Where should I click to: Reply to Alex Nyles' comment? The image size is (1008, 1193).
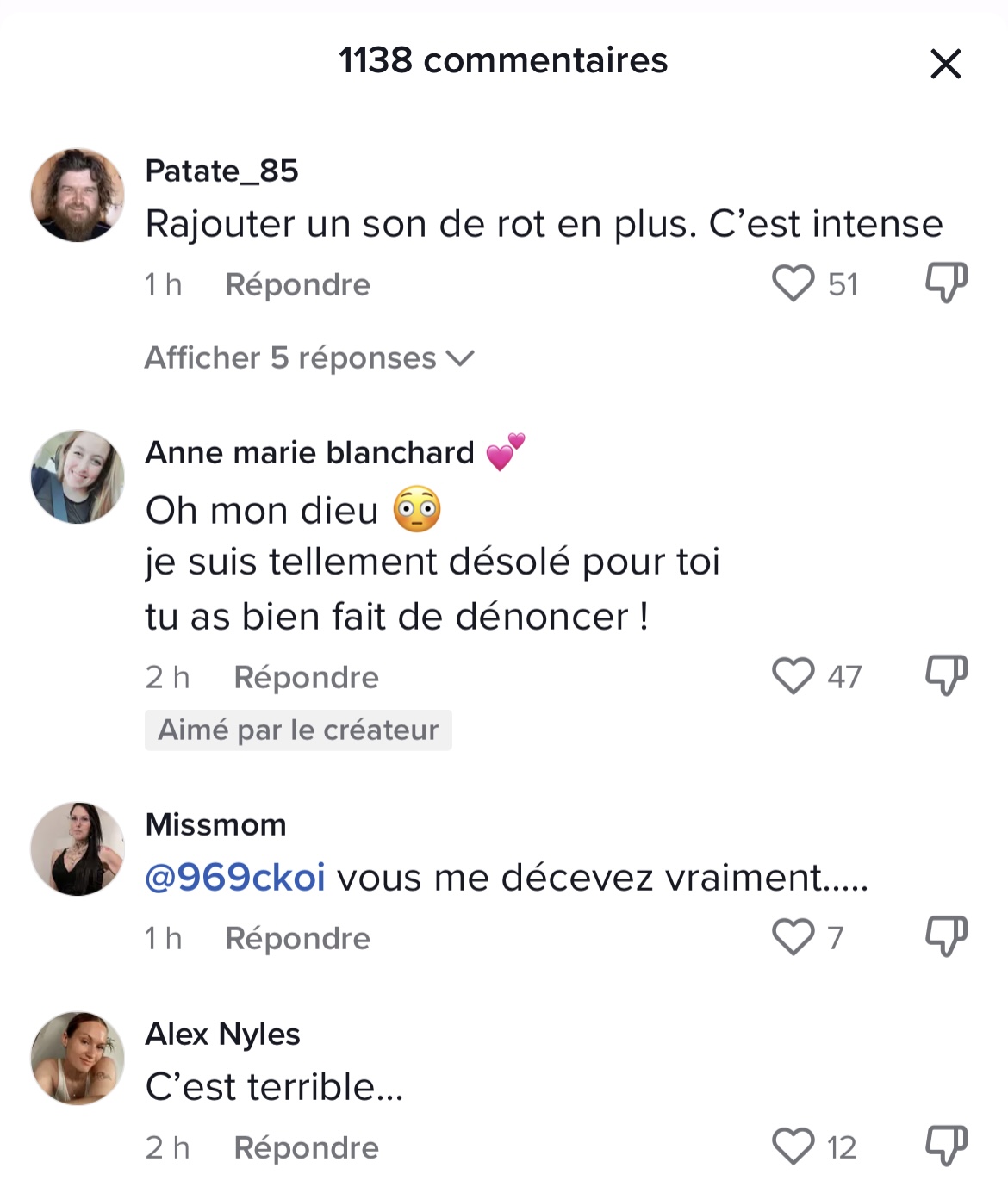coord(306,1147)
